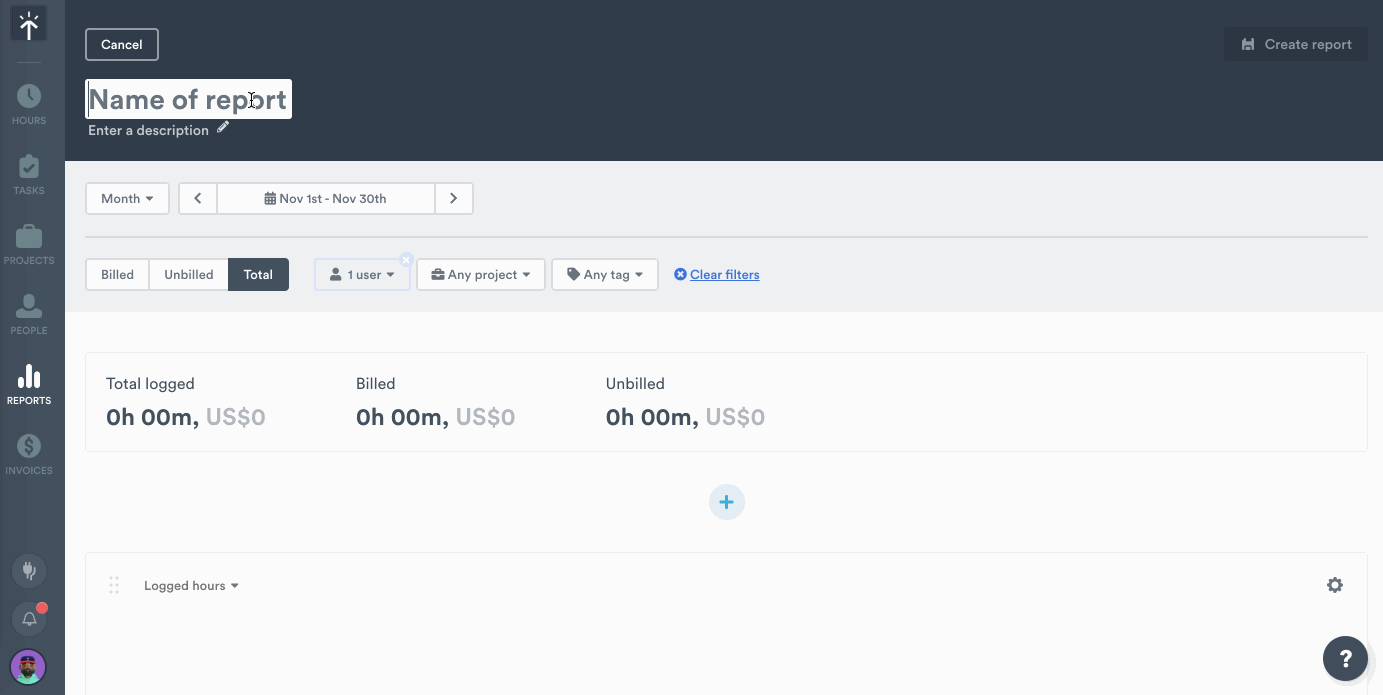Switch to the Unbilled filter
1383x695 pixels.
coord(188,274)
